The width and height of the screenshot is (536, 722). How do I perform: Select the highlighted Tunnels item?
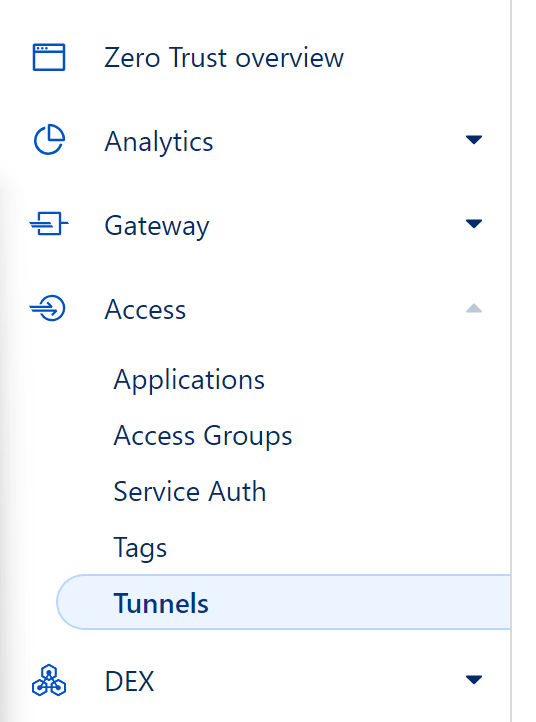(x=283, y=602)
